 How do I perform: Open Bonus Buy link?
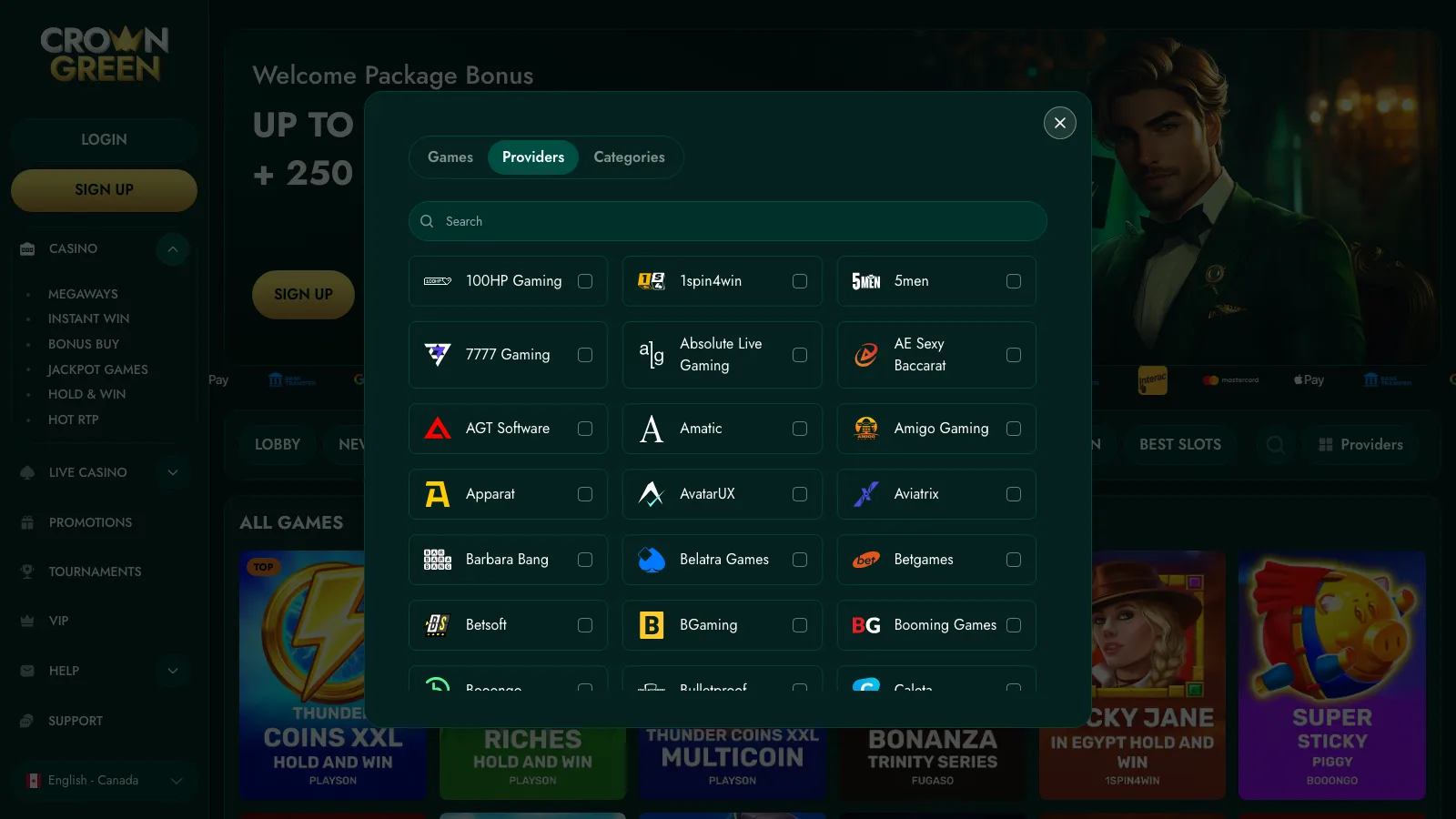click(84, 344)
